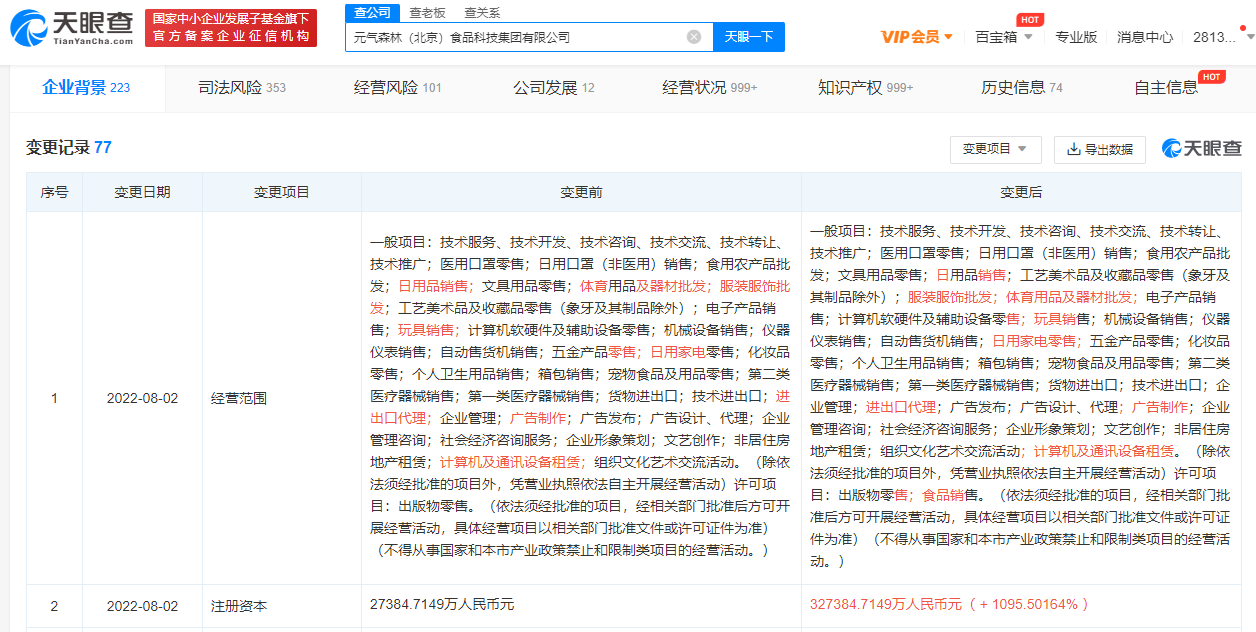Switch to 司法风险 tab

coord(242,88)
